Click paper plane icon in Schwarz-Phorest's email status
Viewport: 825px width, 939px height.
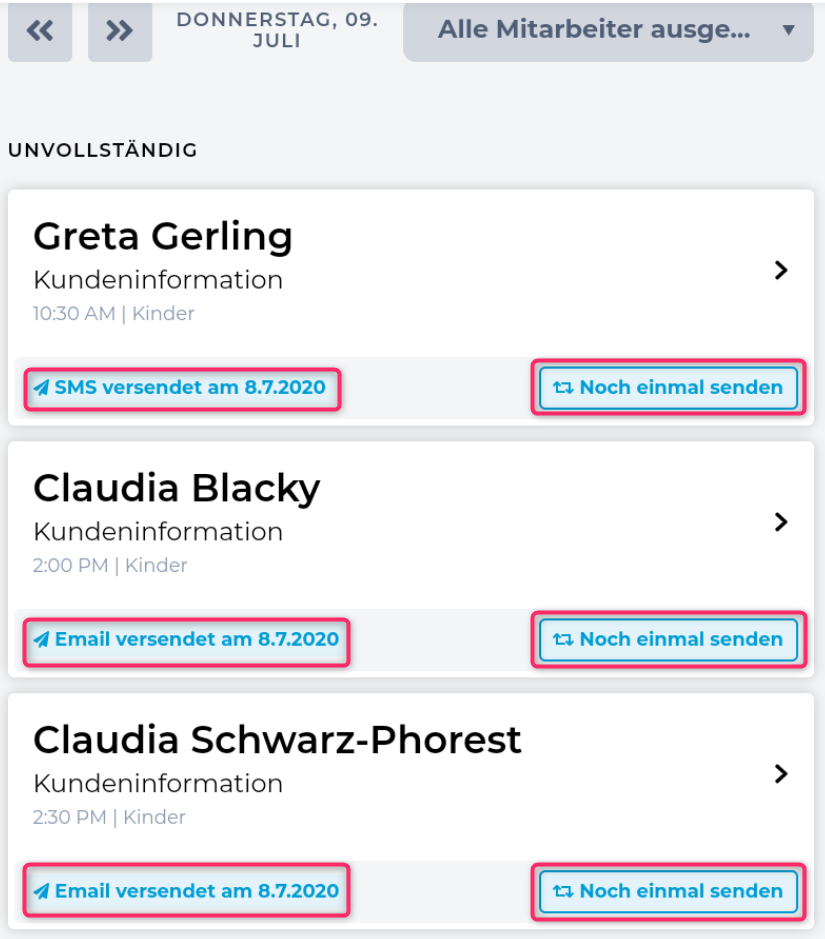click(41, 892)
